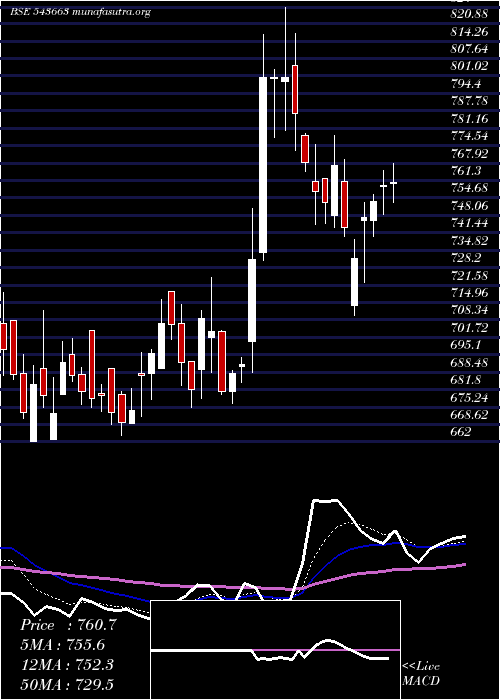Click the 754.68 axis label
Viewport: 500px width, 700px height.
click(x=469, y=188)
